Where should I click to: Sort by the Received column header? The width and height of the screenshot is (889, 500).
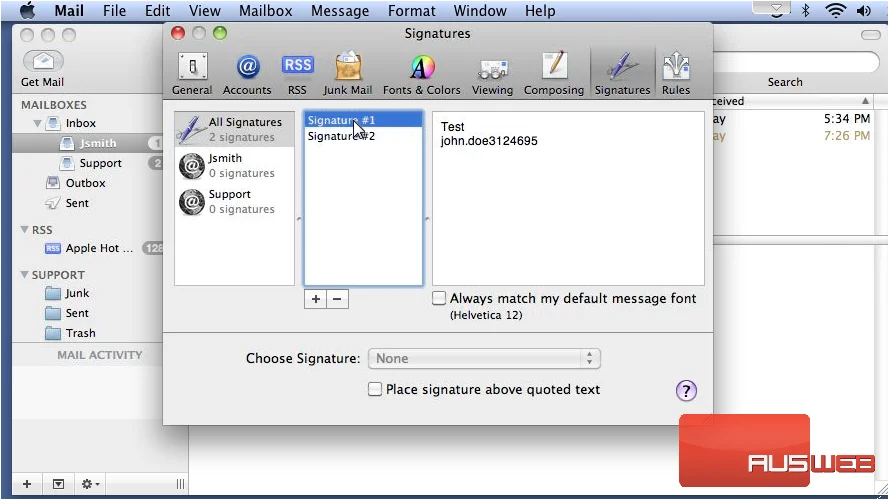coord(793,101)
